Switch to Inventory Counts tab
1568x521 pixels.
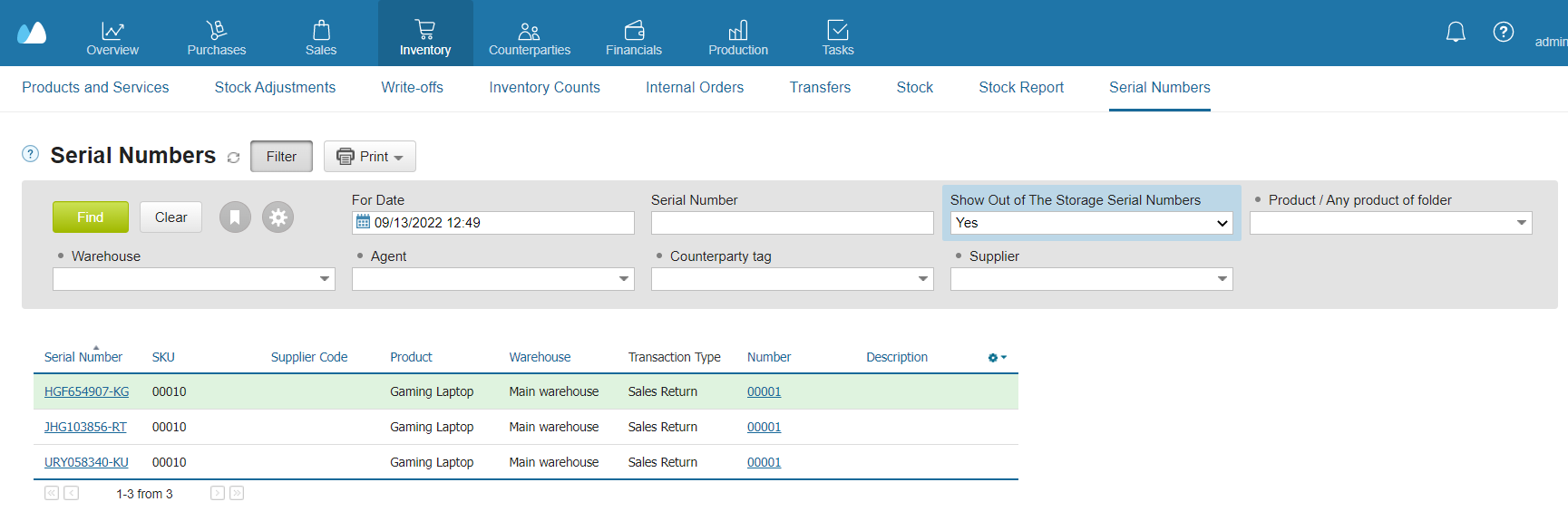[x=545, y=87]
